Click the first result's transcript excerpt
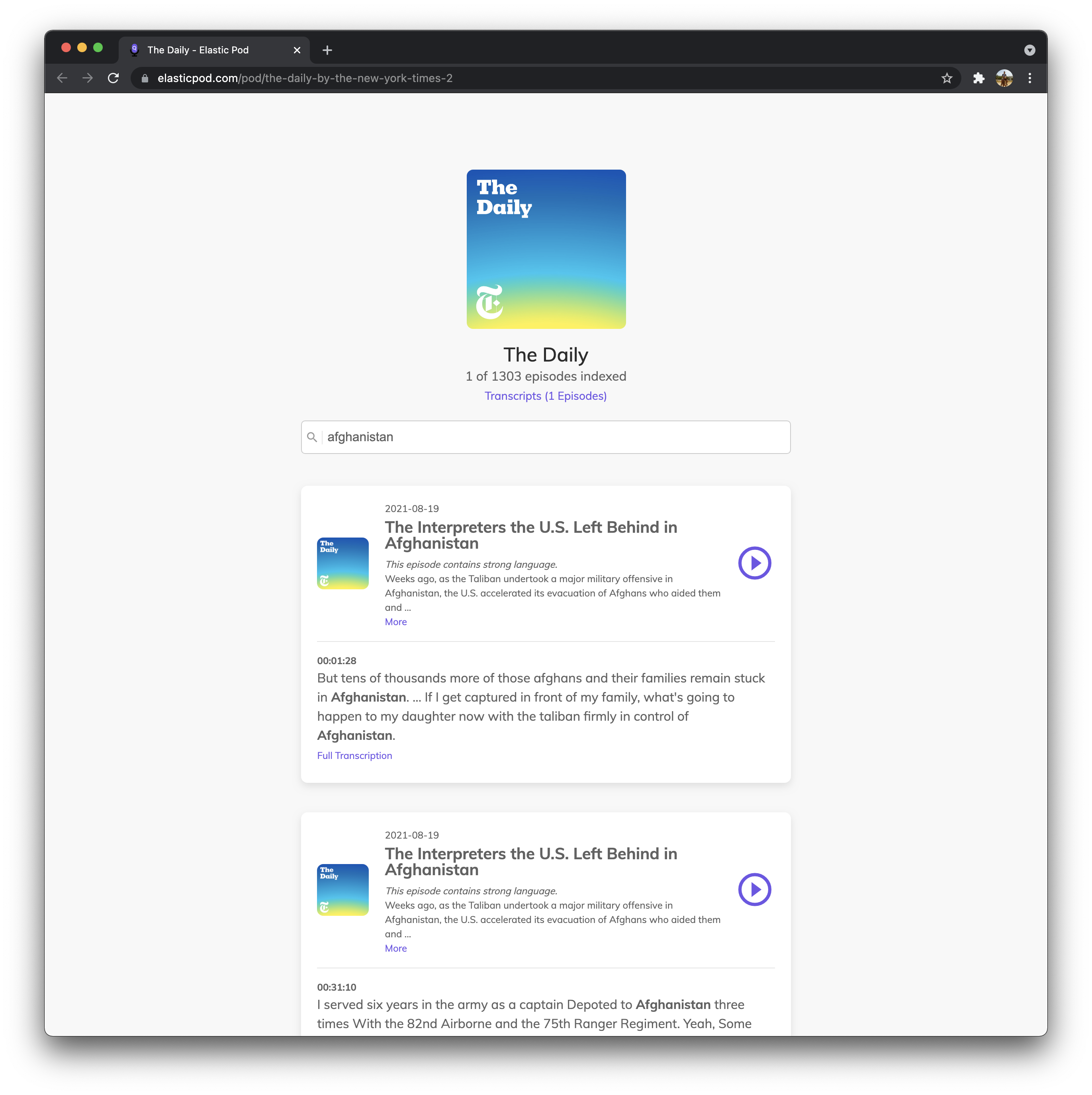 (x=542, y=707)
